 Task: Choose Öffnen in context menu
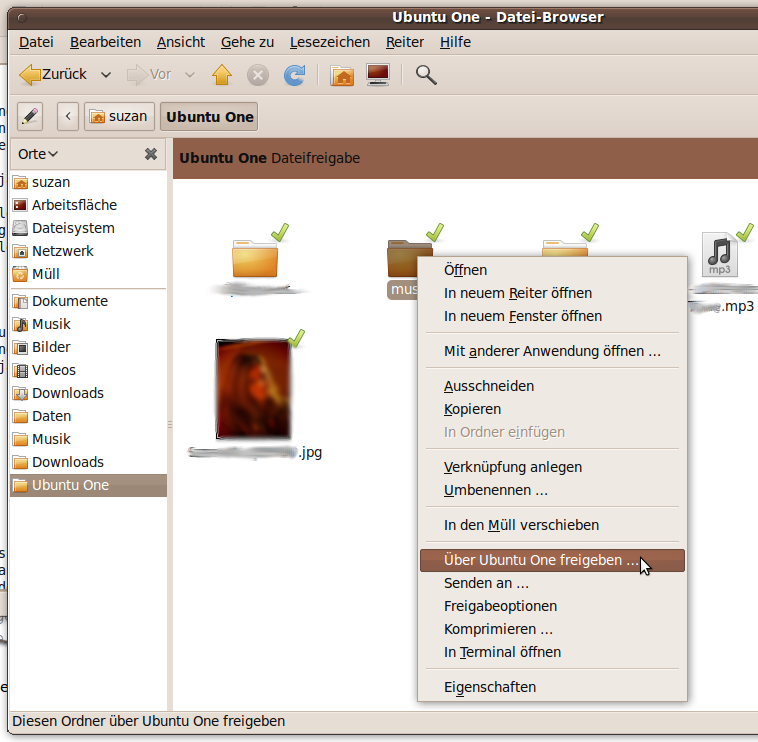pos(552,270)
